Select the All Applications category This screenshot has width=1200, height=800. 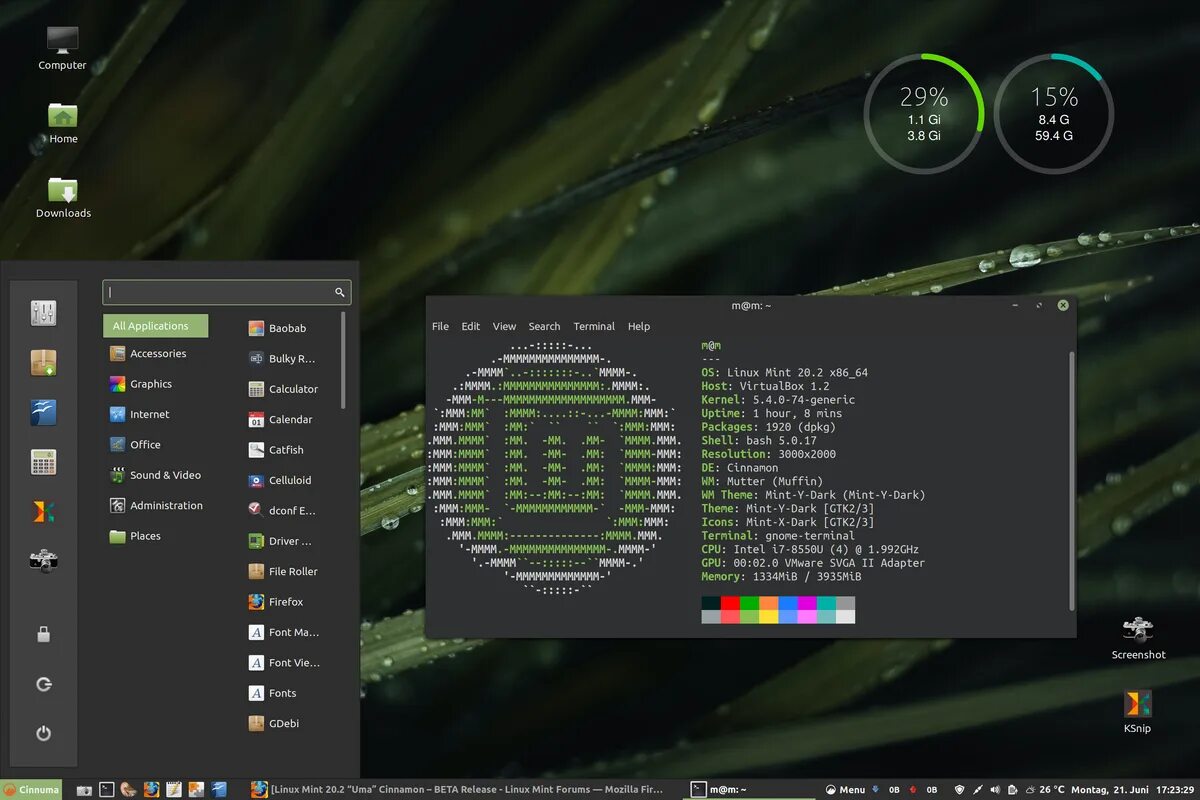point(156,326)
